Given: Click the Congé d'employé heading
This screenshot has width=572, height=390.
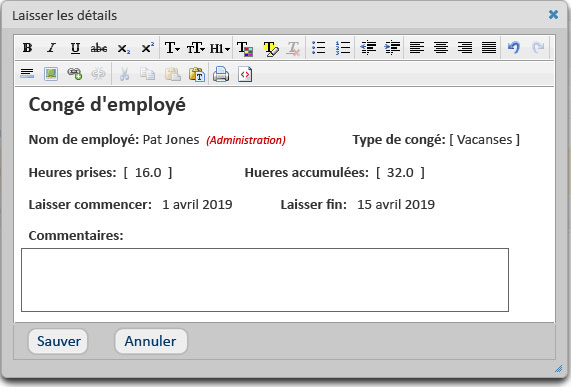Looking at the screenshot, I should click(x=107, y=105).
